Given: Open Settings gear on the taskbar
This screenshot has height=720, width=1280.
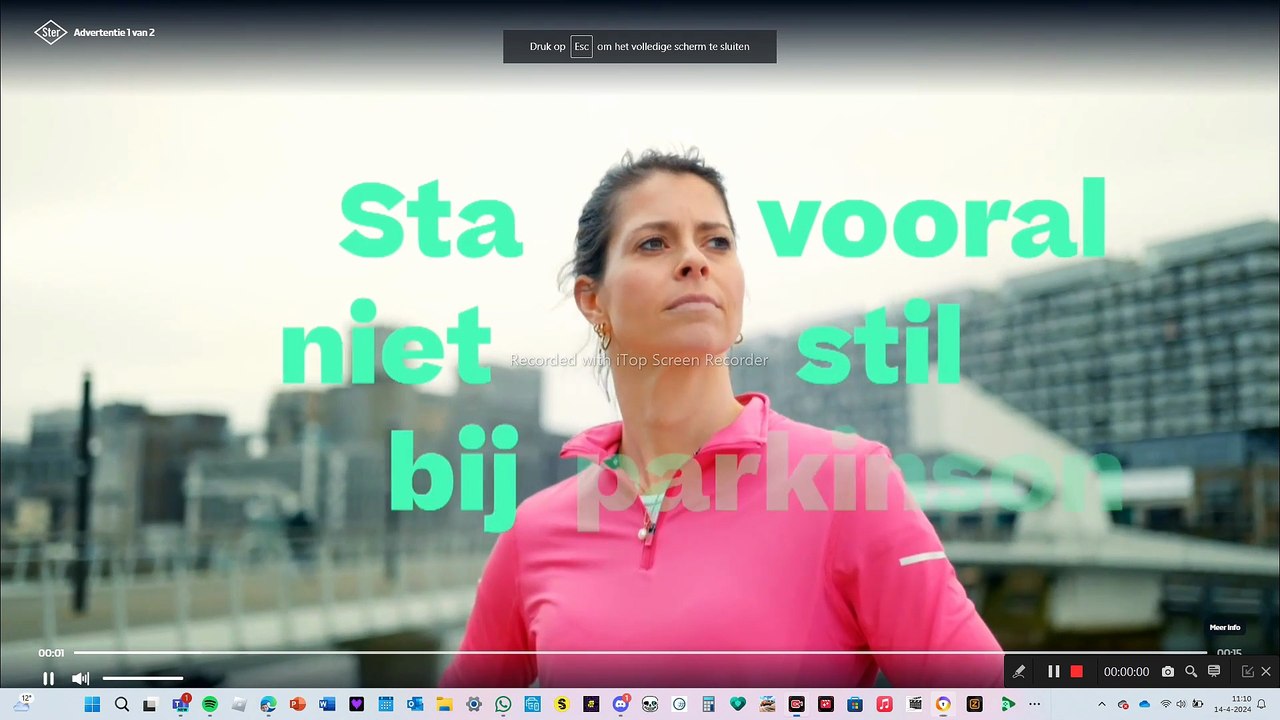Looking at the screenshot, I should [474, 704].
